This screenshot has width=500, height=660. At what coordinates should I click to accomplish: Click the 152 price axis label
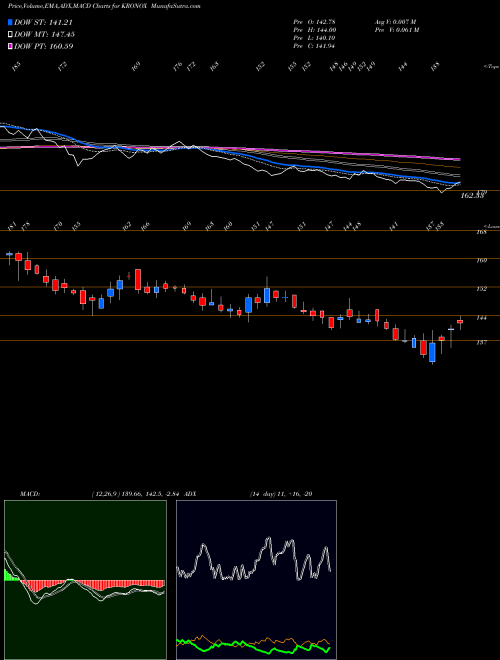point(482,289)
